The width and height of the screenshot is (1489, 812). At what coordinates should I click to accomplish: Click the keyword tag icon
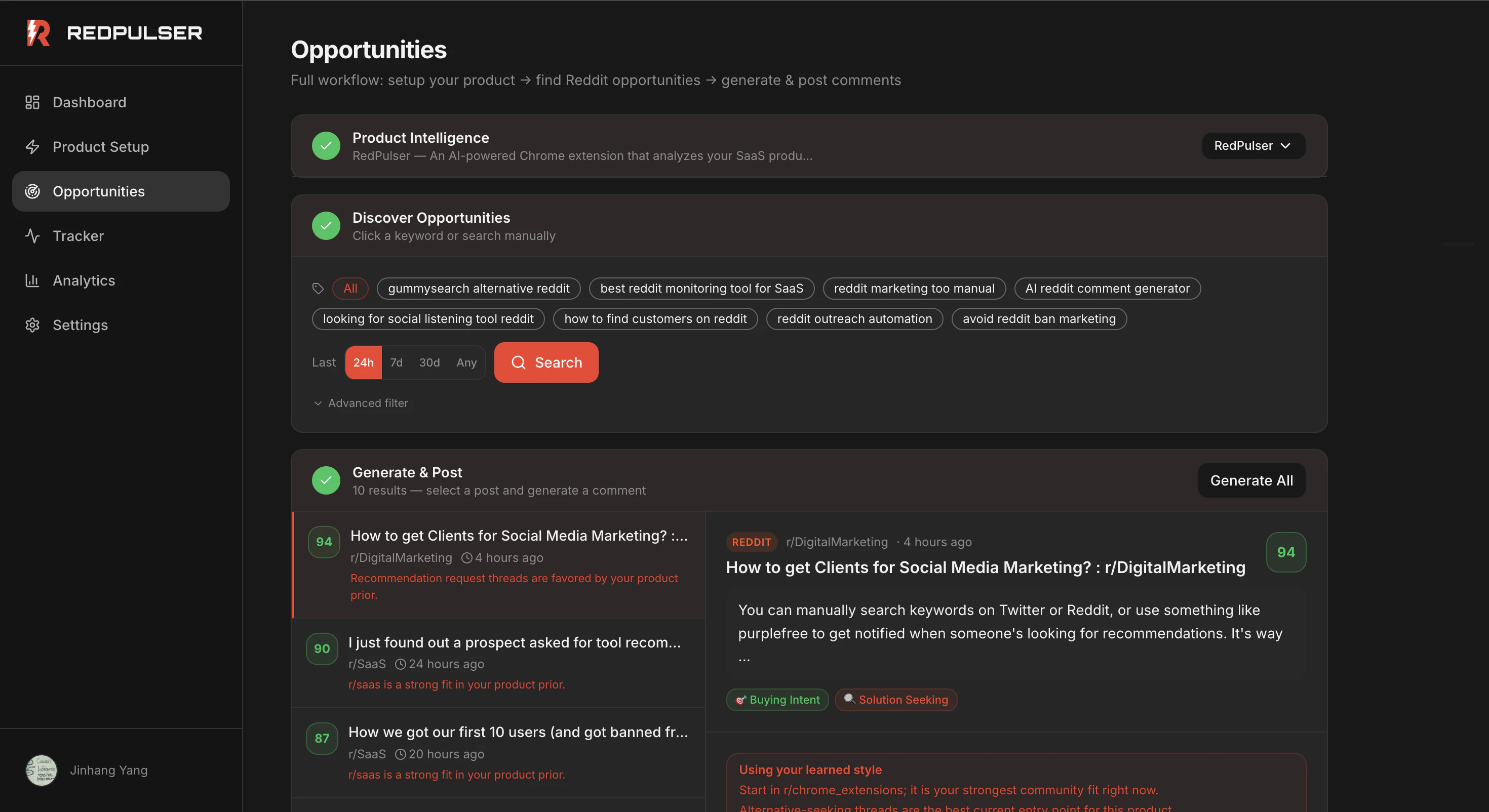pyautogui.click(x=318, y=289)
